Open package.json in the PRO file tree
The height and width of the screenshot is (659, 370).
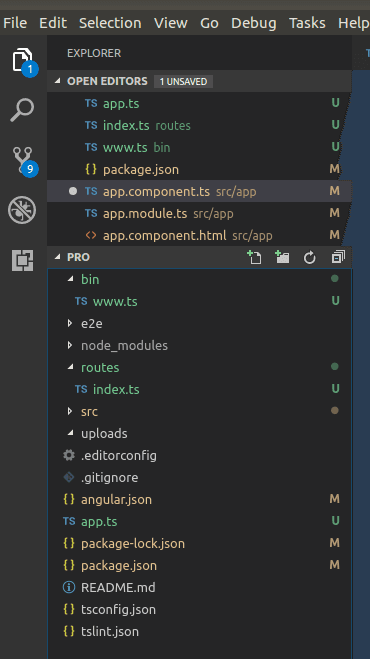point(199,565)
